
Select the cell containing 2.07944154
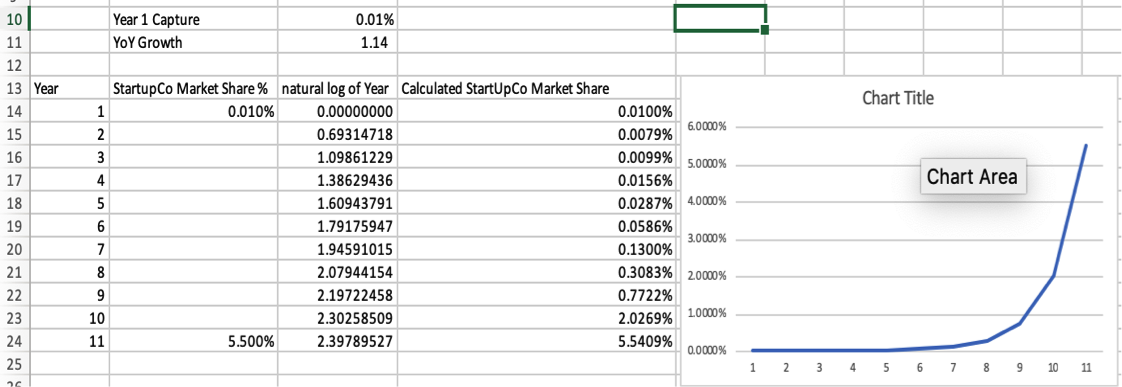(337, 273)
